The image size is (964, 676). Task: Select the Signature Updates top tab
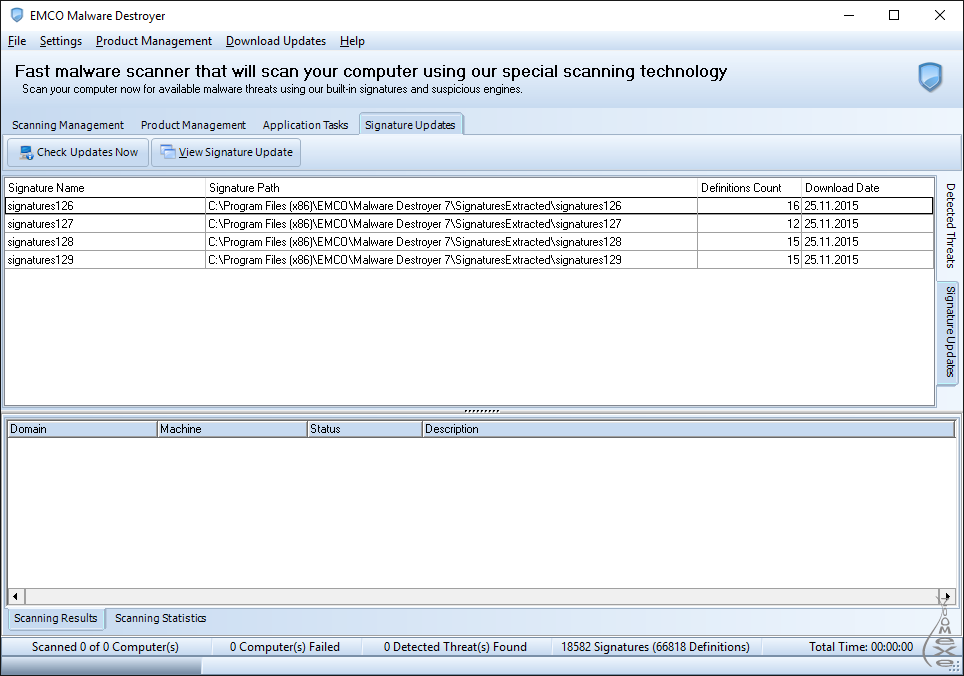(x=411, y=125)
